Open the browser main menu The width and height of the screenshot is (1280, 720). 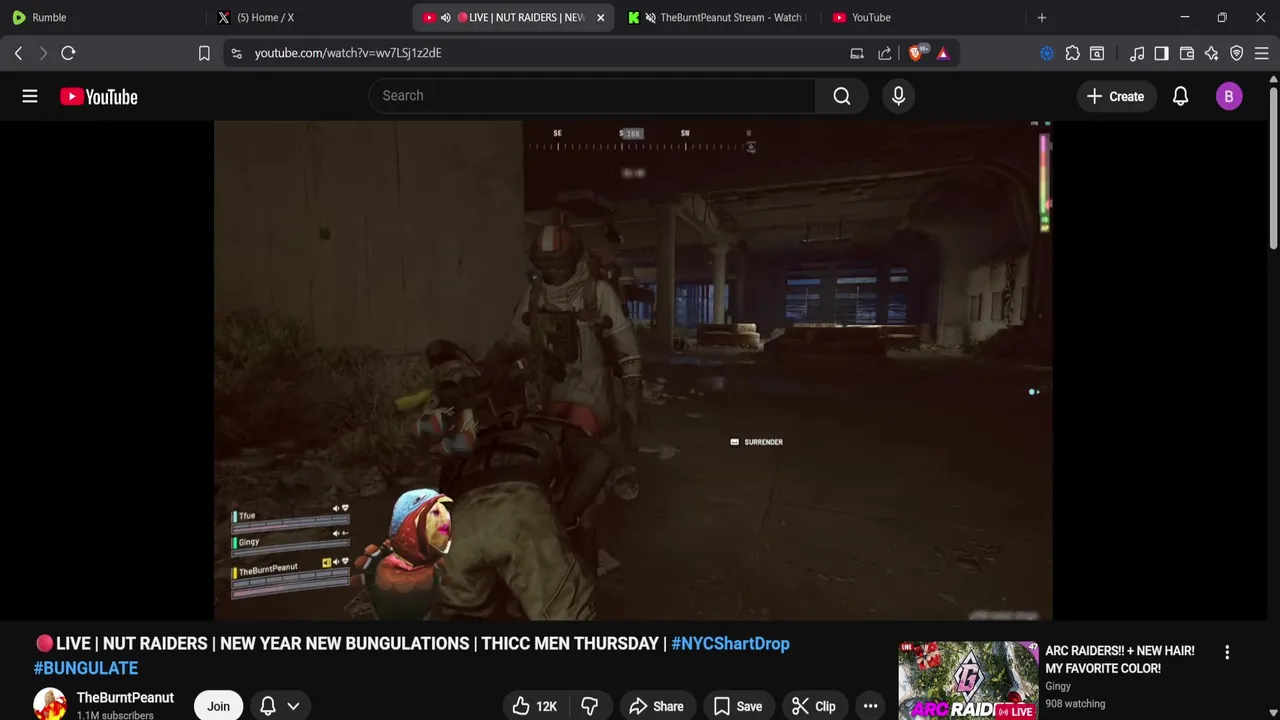click(x=1262, y=53)
